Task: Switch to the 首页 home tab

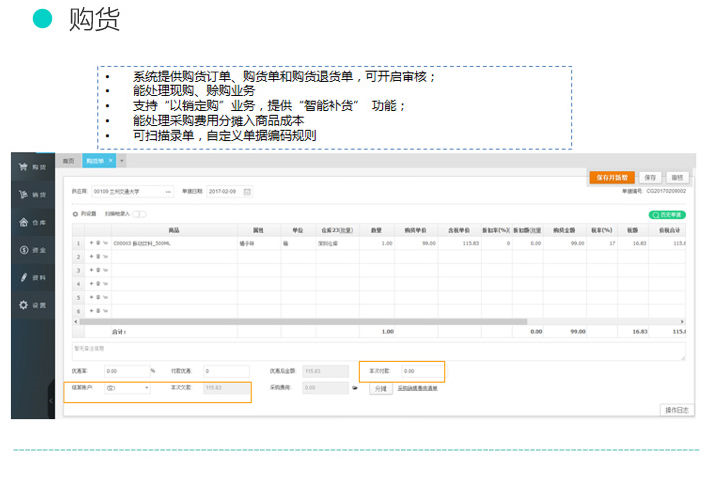Action: tap(69, 160)
